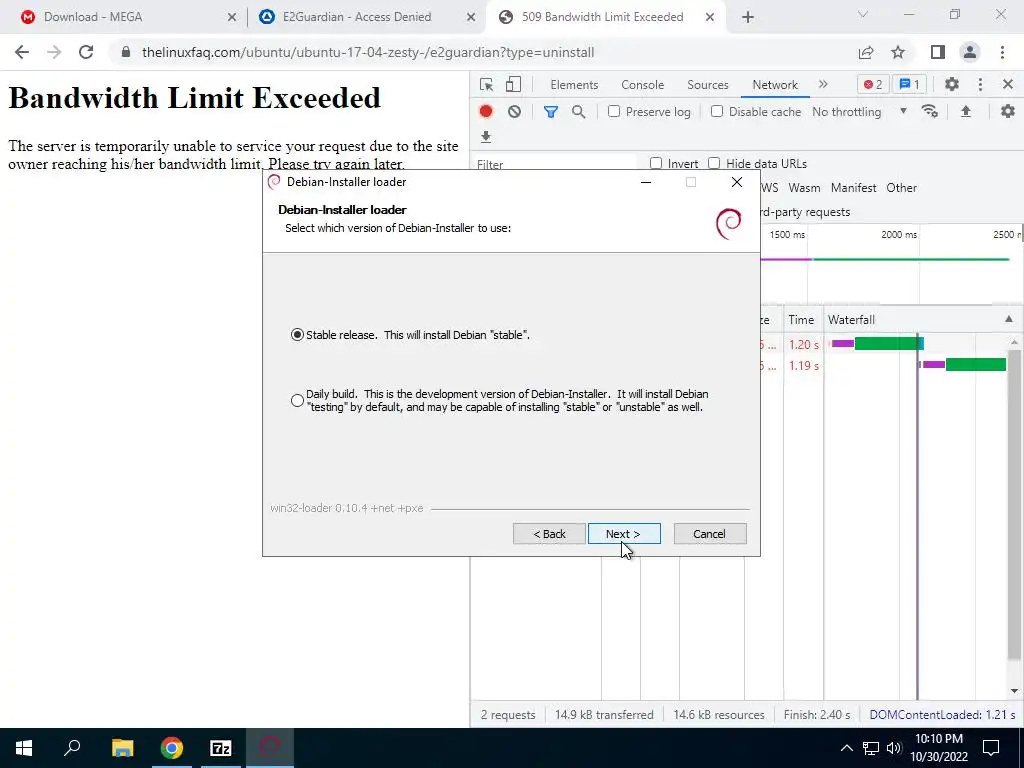Select the Network tab in DevTools
1024x768 pixels.
(x=775, y=85)
